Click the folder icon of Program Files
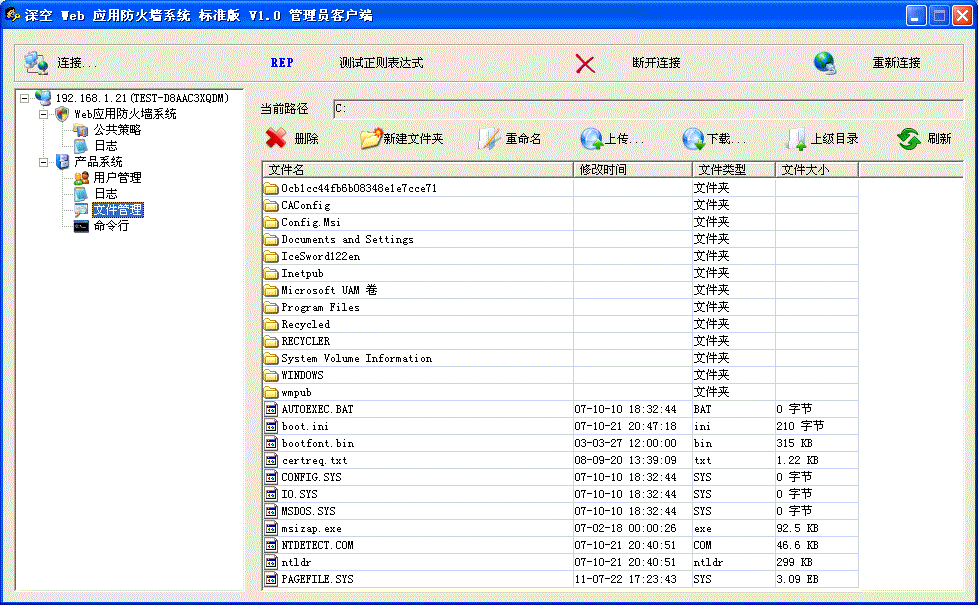978x605 pixels. (271, 307)
